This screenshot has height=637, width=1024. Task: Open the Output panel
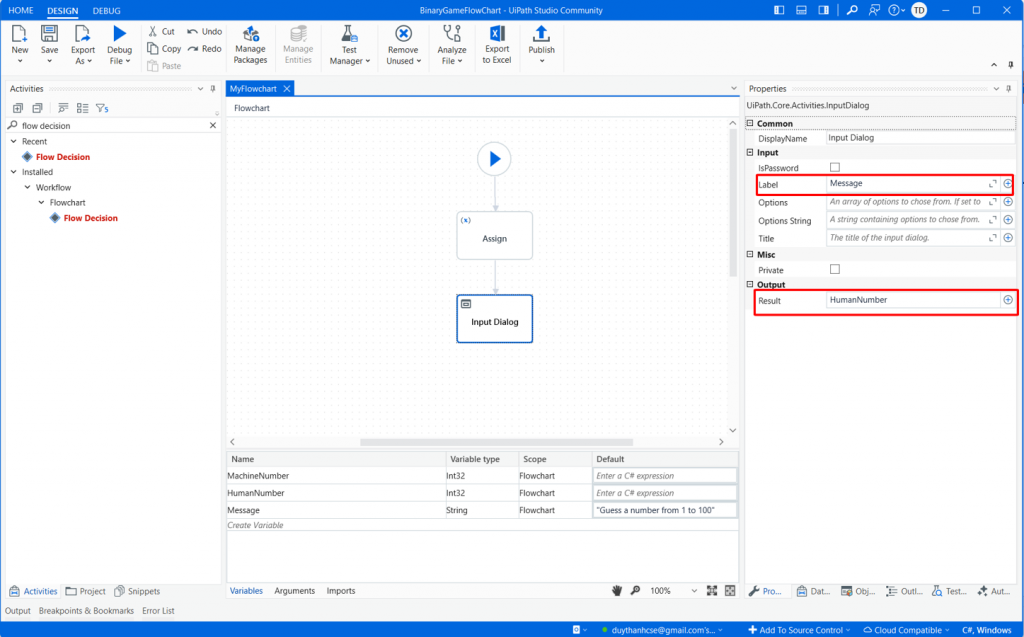18,611
